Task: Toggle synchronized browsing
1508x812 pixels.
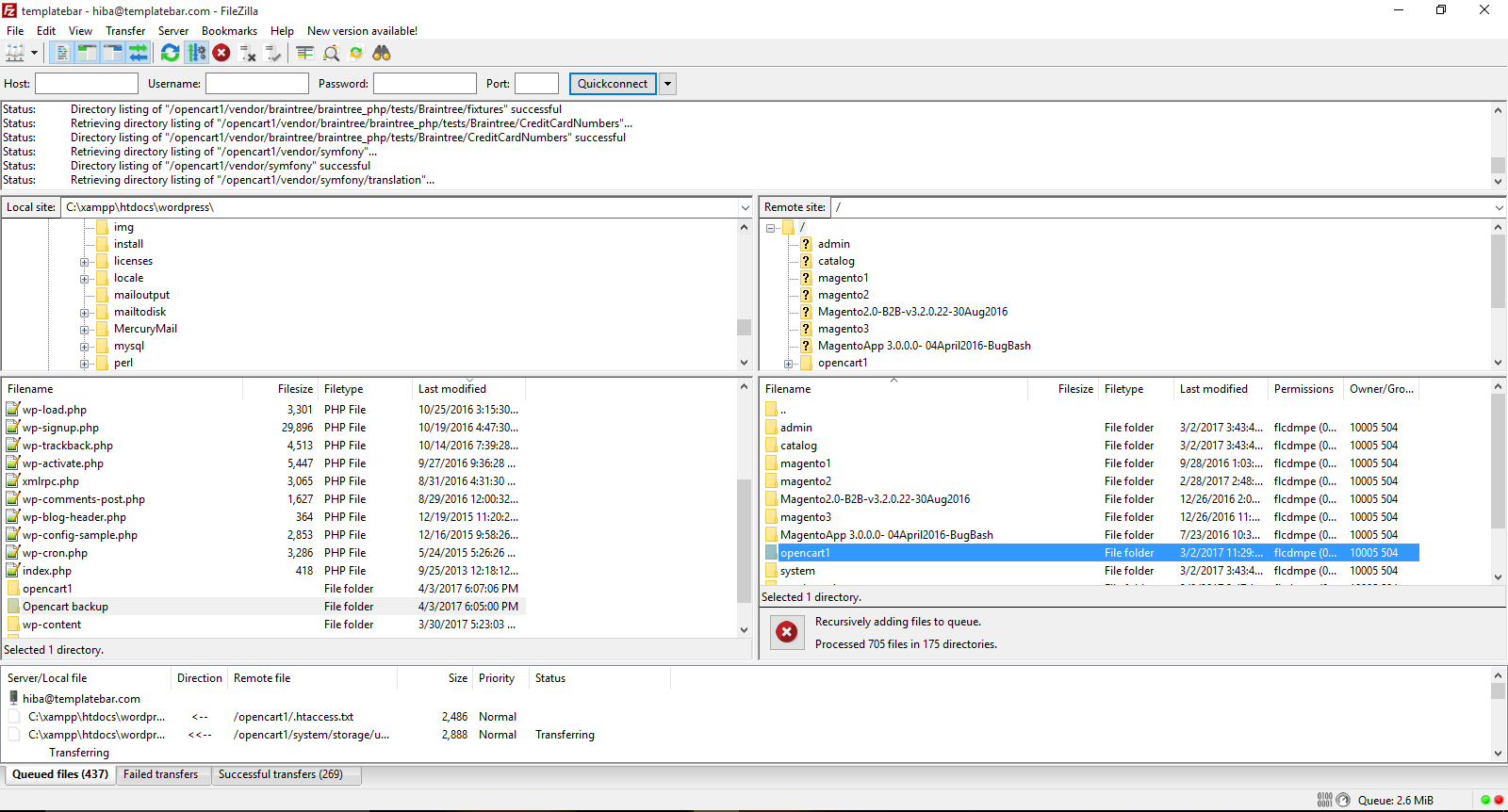Action: coord(356,54)
